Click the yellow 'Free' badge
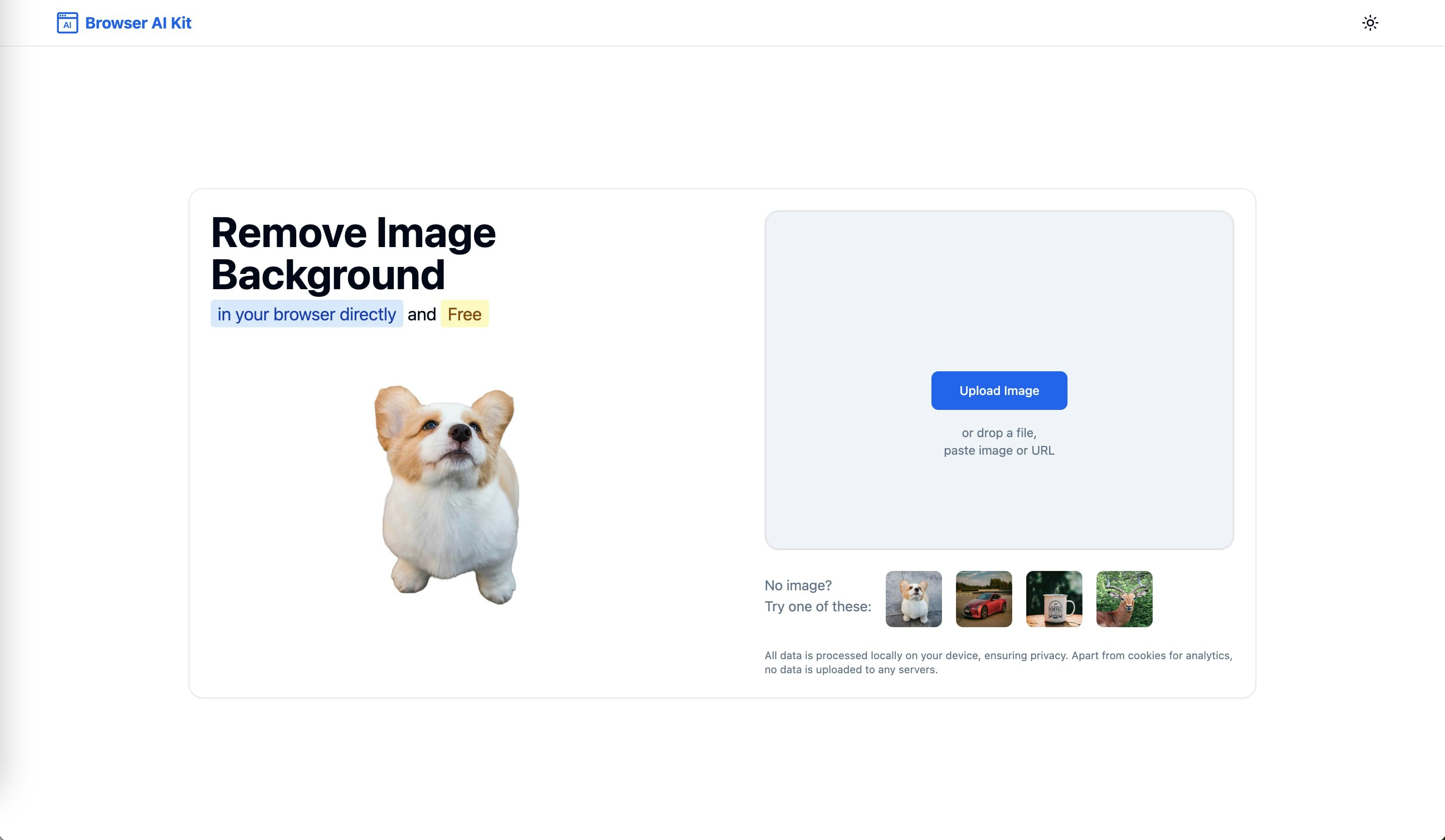This screenshot has height=840, width=1445. pos(464,314)
